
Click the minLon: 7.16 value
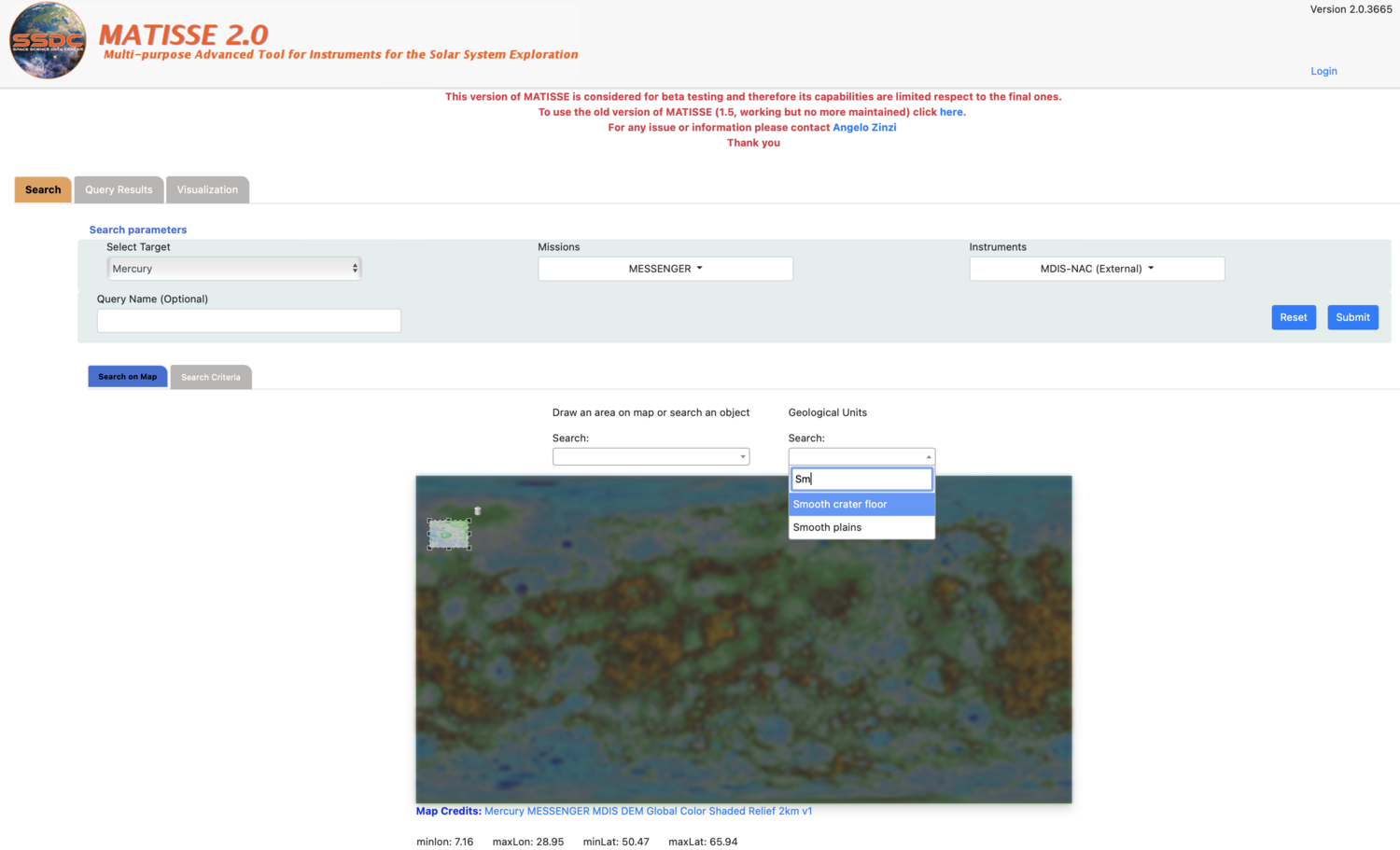[x=445, y=842]
